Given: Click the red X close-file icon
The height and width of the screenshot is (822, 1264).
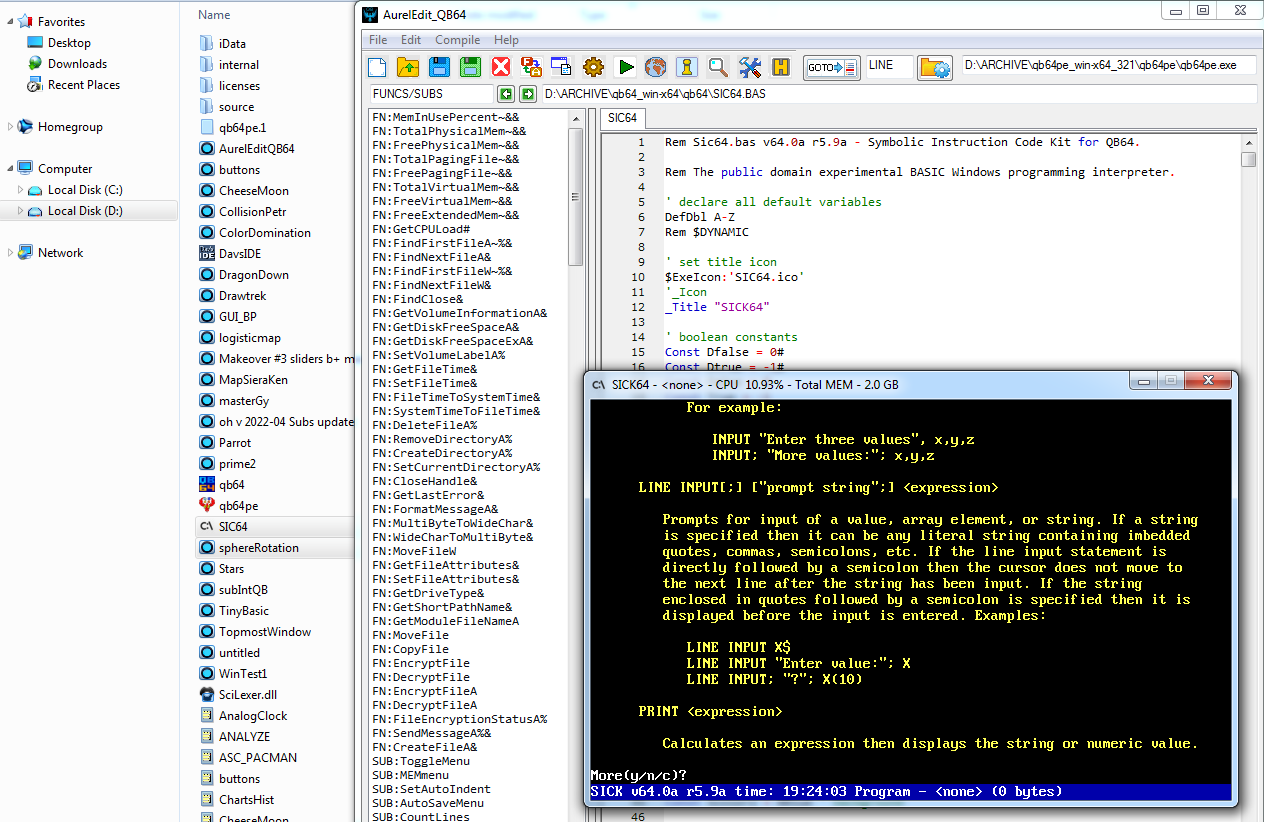Looking at the screenshot, I should pos(501,67).
